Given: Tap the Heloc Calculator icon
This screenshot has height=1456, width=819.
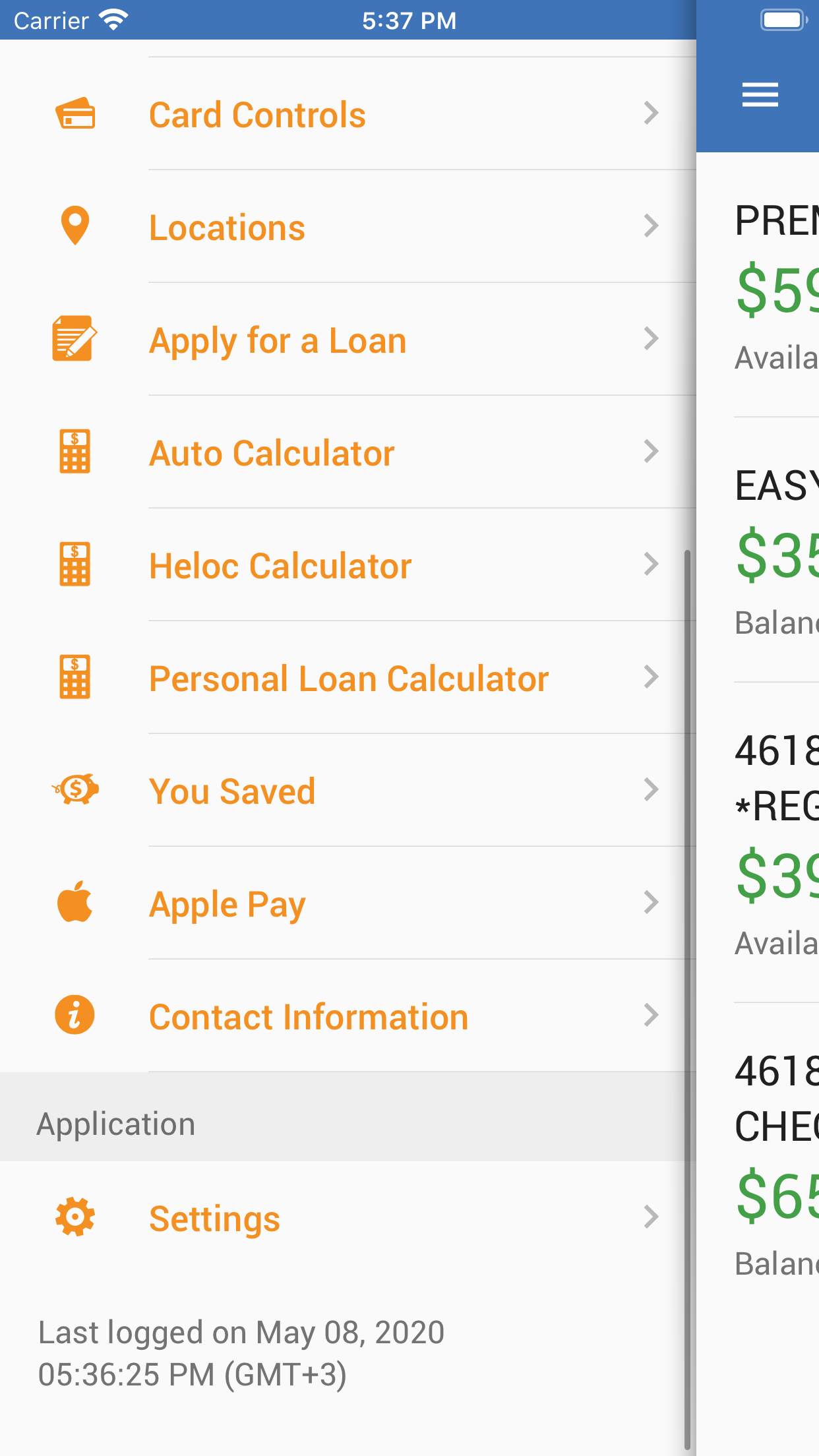Looking at the screenshot, I should 75,564.
